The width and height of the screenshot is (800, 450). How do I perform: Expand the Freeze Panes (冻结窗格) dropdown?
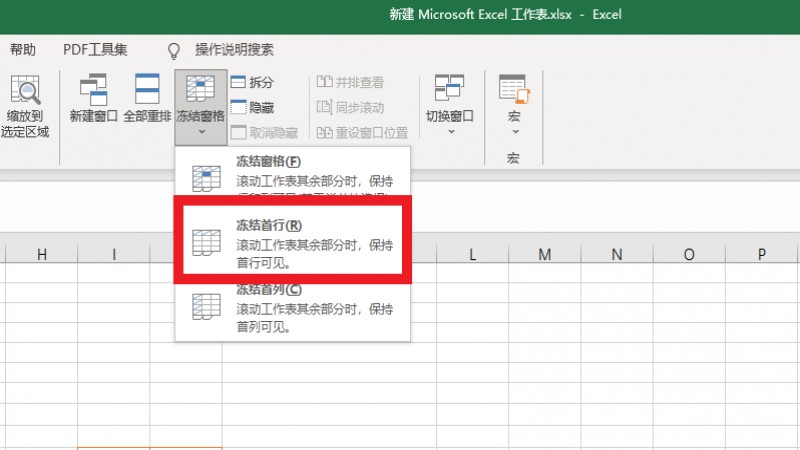[200, 131]
